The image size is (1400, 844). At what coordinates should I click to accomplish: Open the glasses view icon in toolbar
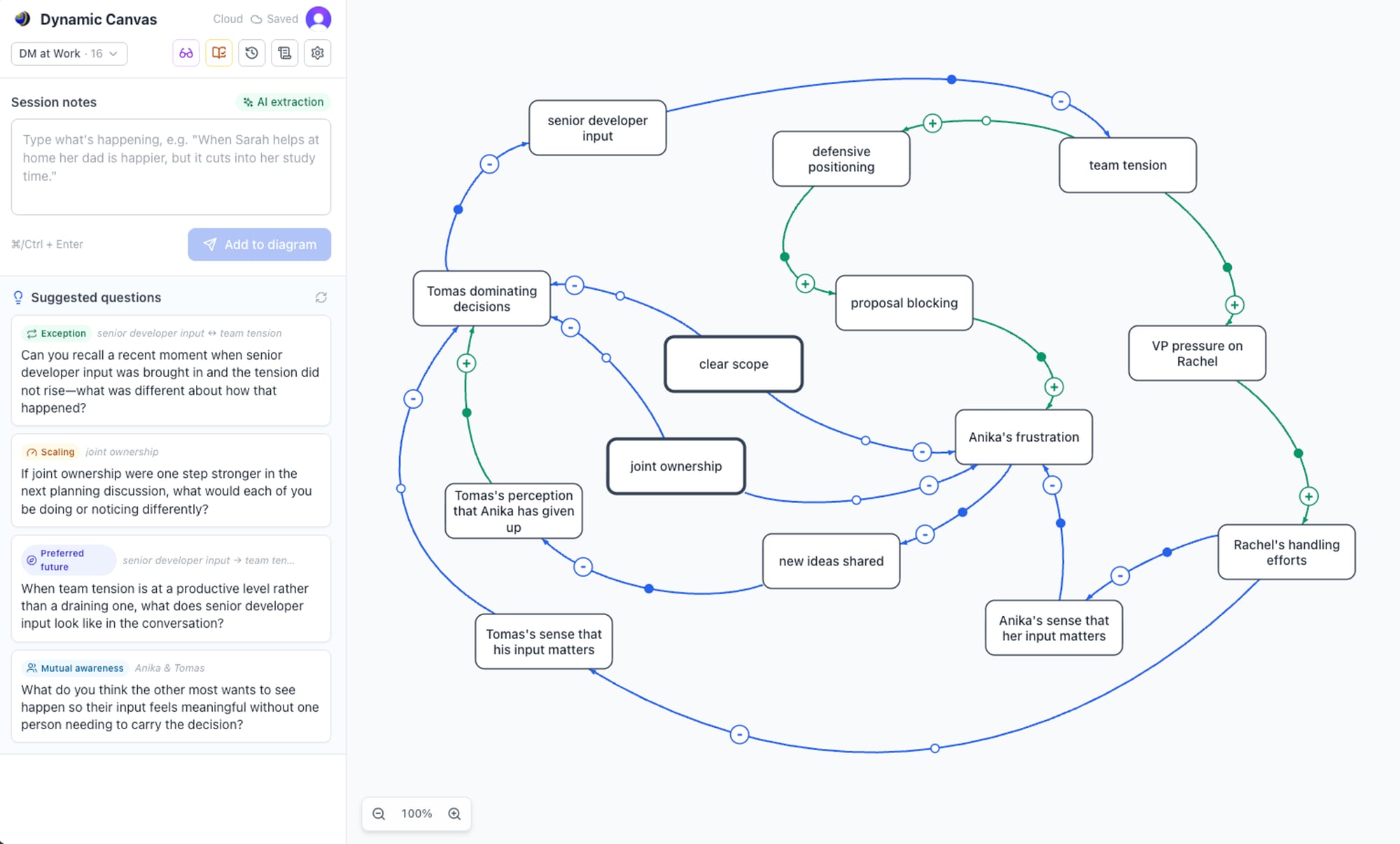[x=186, y=53]
